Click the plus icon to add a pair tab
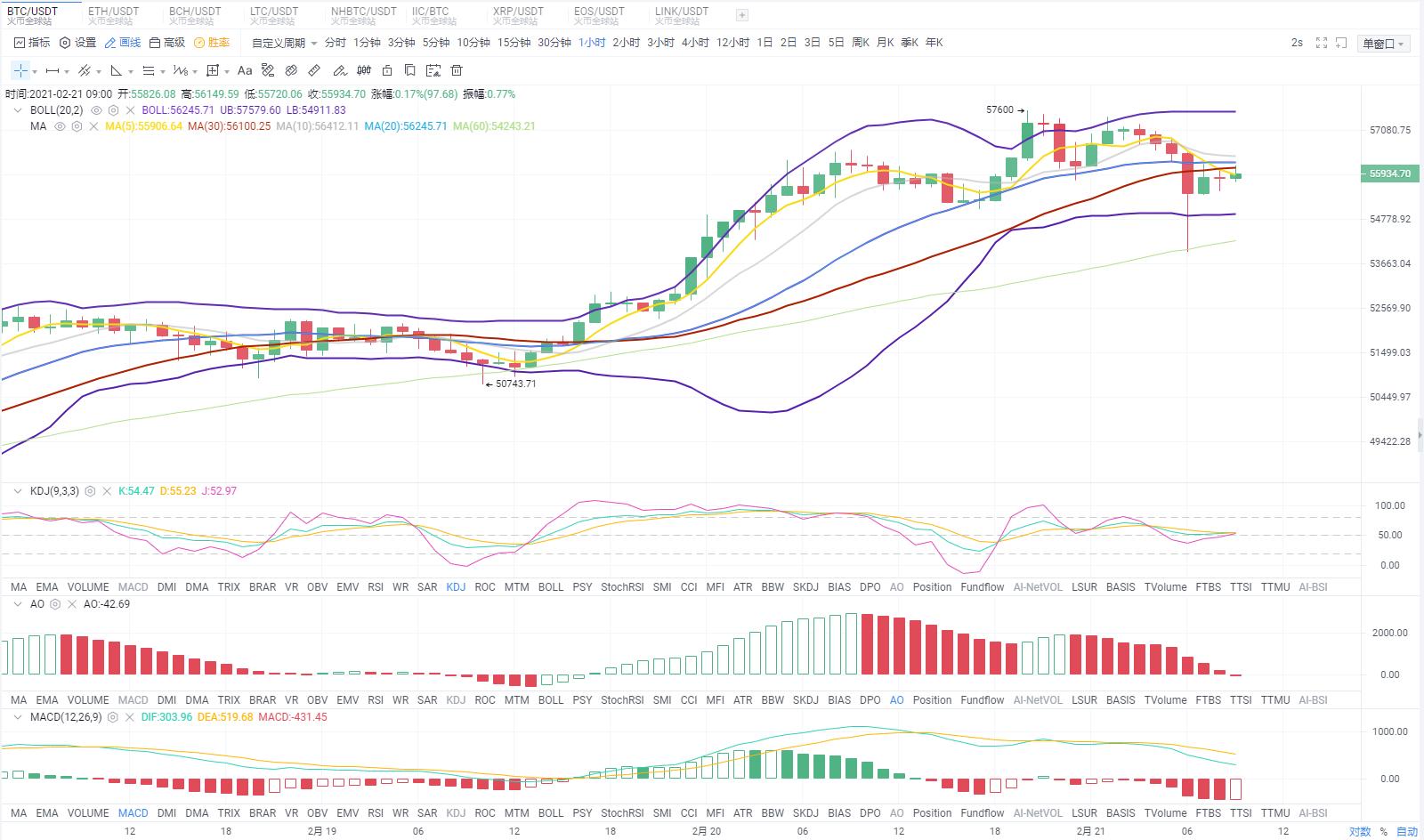The image size is (1424, 840). (x=742, y=15)
